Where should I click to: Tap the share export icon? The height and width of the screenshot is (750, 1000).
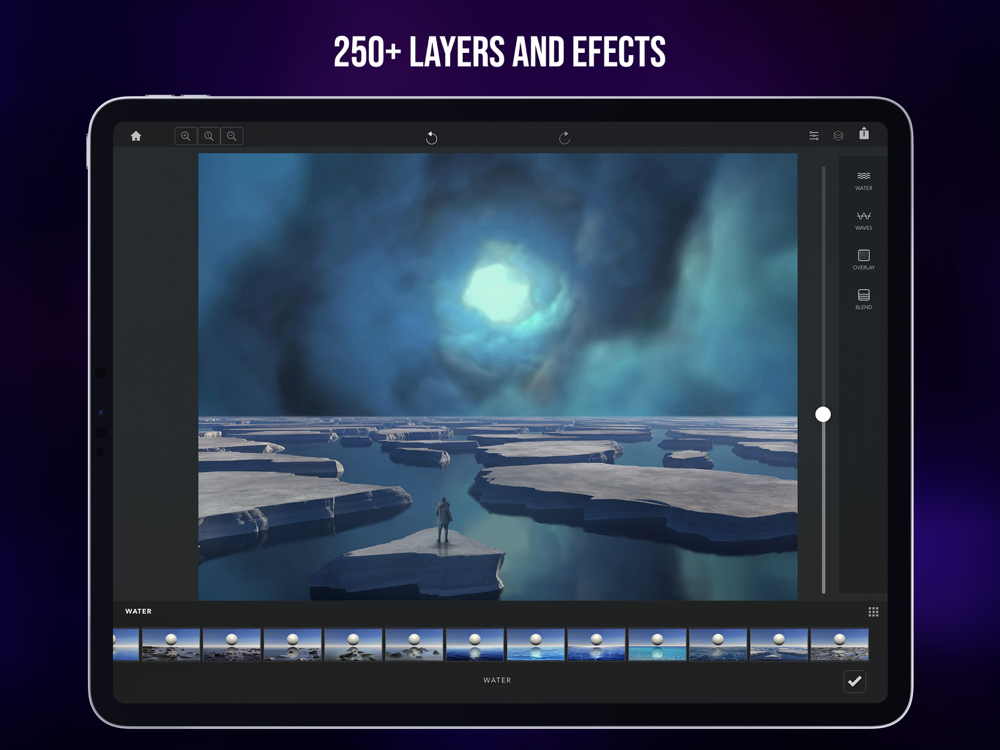[x=864, y=133]
